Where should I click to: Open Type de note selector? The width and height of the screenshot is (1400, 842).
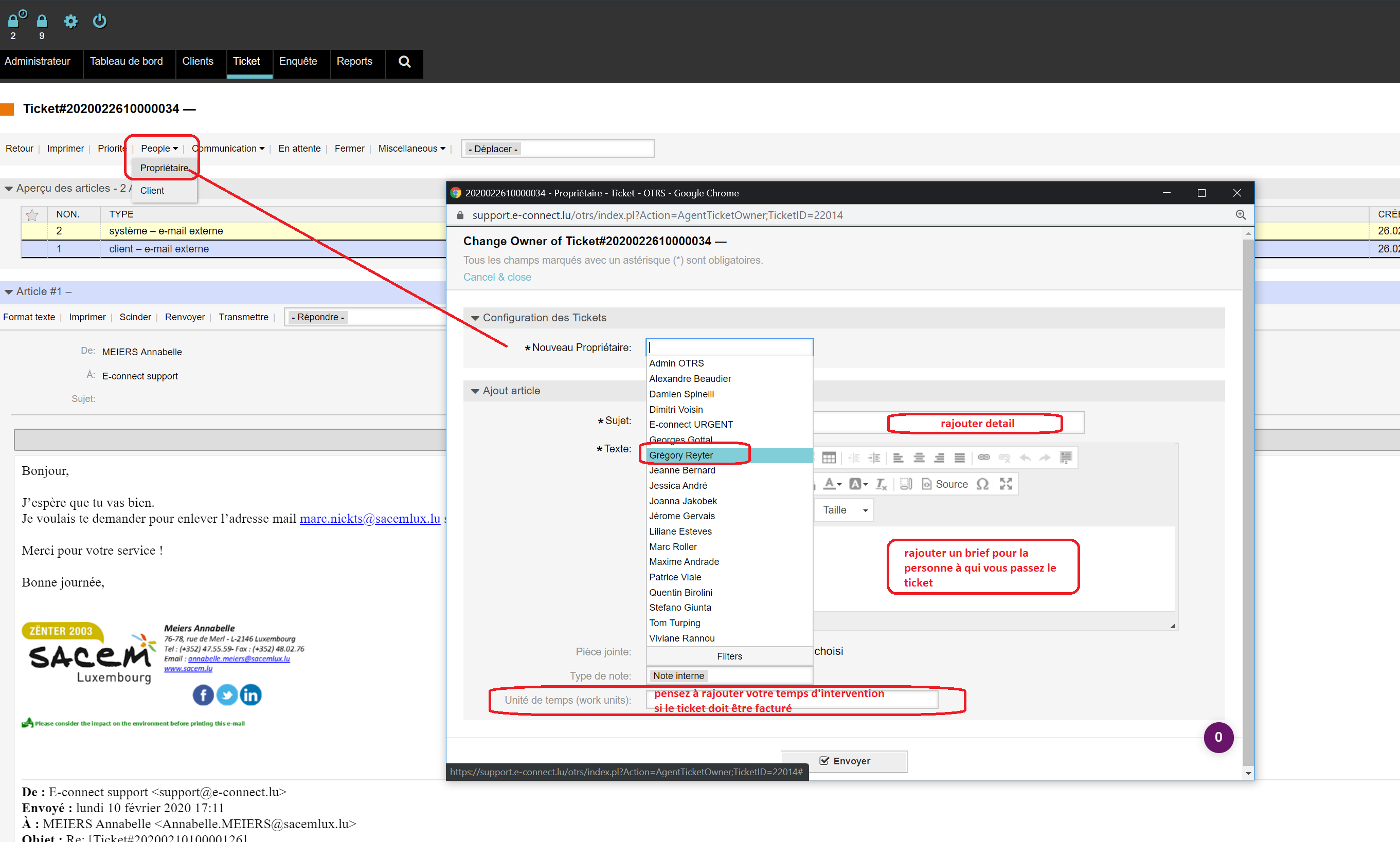(729, 676)
